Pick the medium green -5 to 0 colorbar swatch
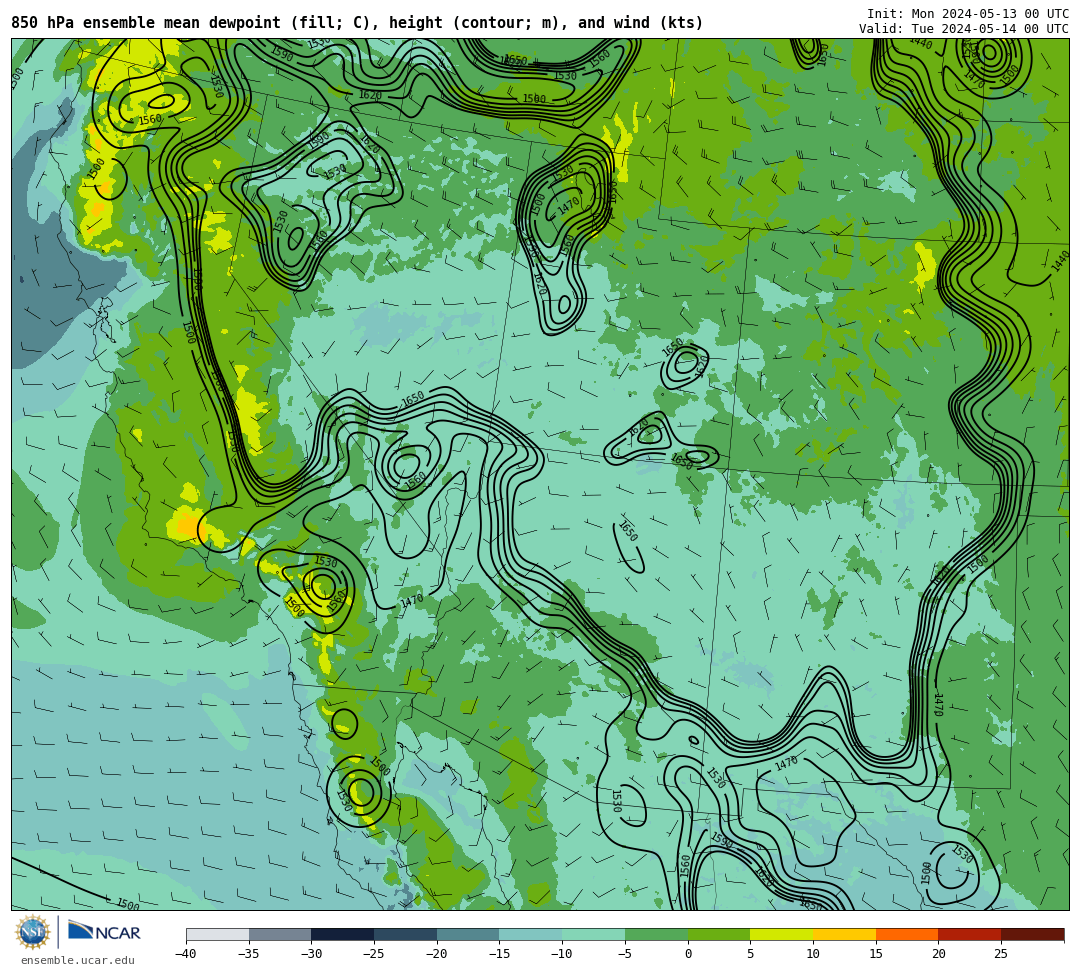Viewport: 1080px width, 973px height. point(656,934)
